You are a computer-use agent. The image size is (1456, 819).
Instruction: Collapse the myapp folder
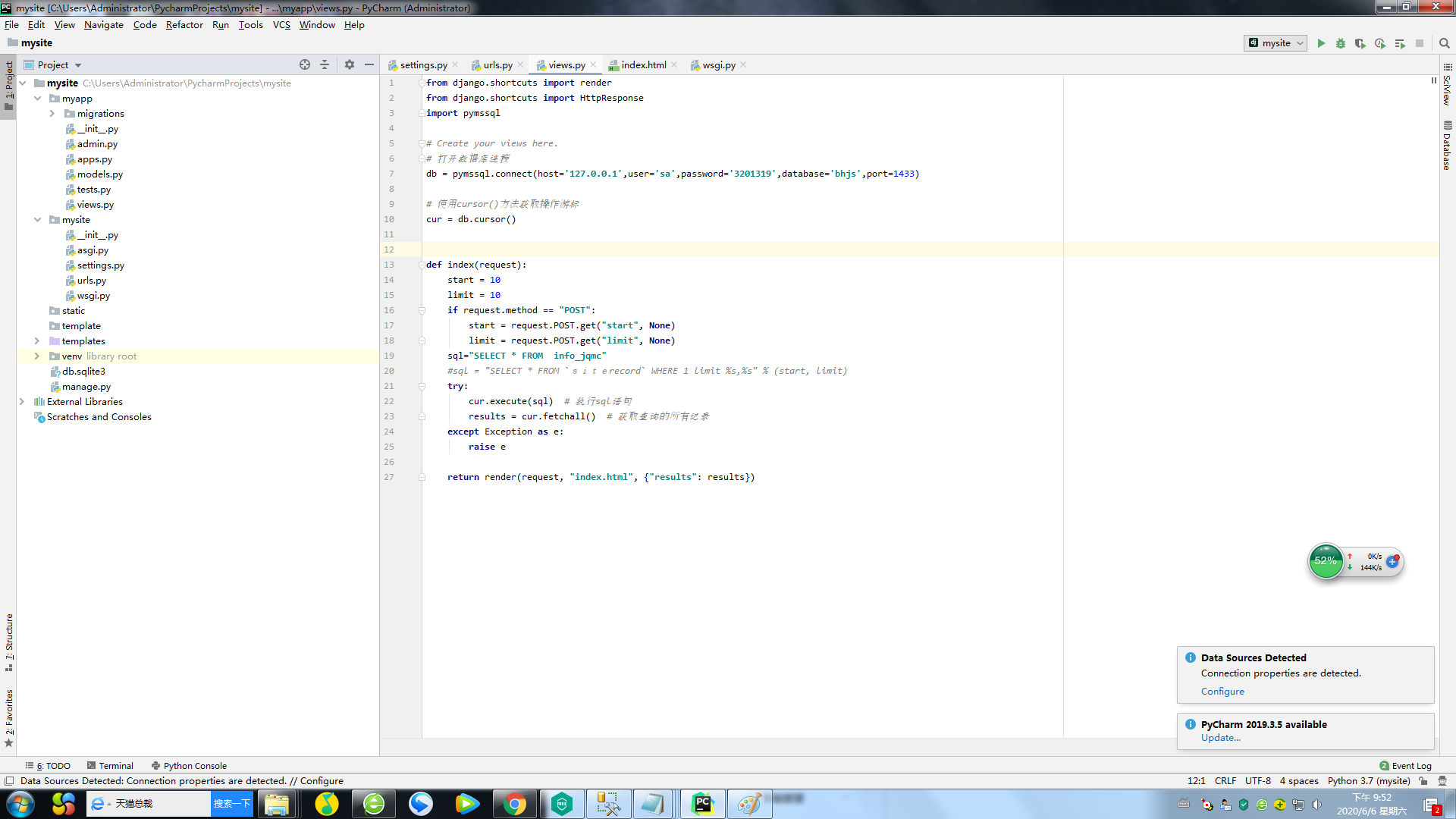37,99
